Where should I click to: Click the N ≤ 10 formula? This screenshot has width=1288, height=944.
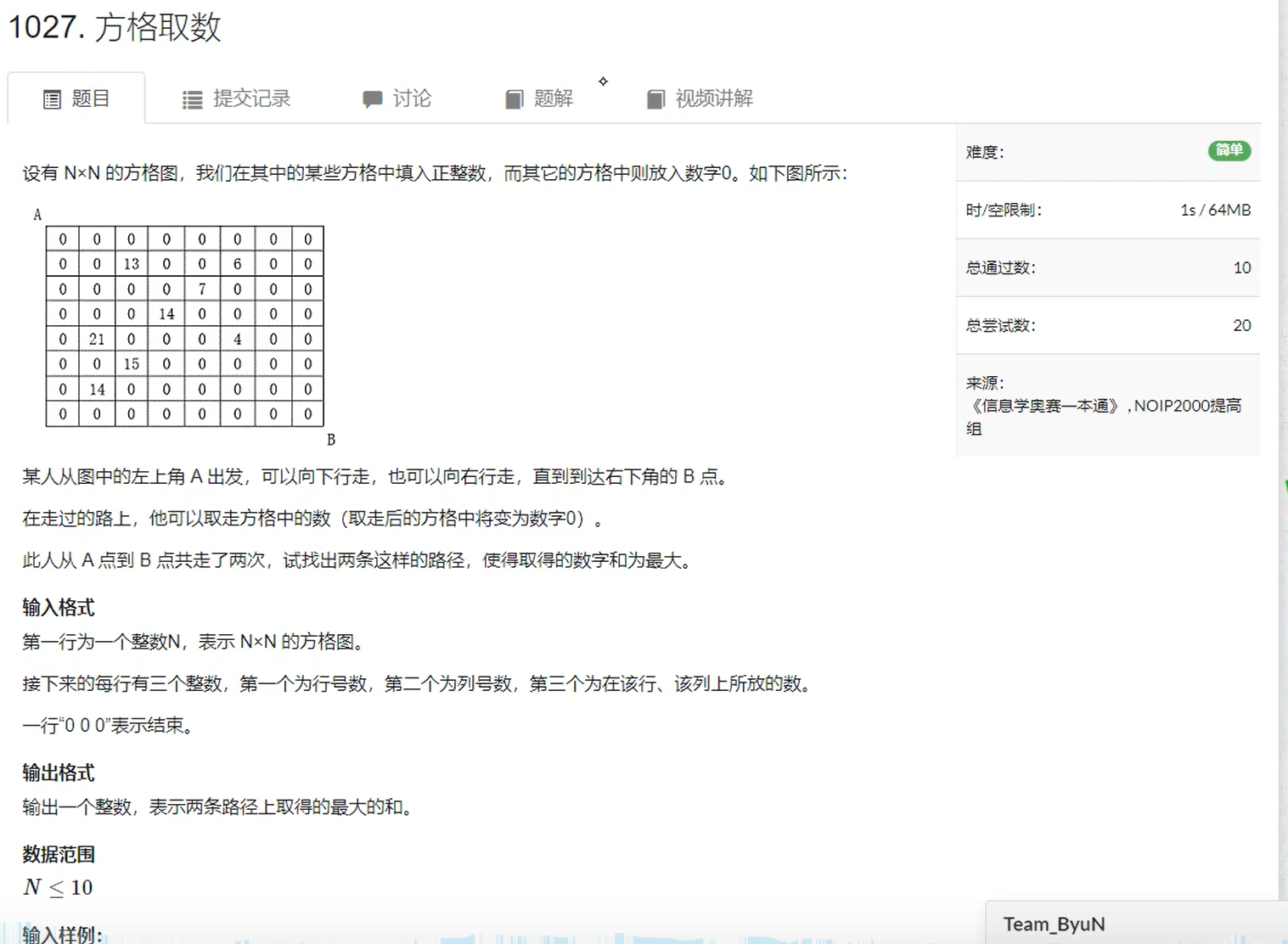[58, 887]
